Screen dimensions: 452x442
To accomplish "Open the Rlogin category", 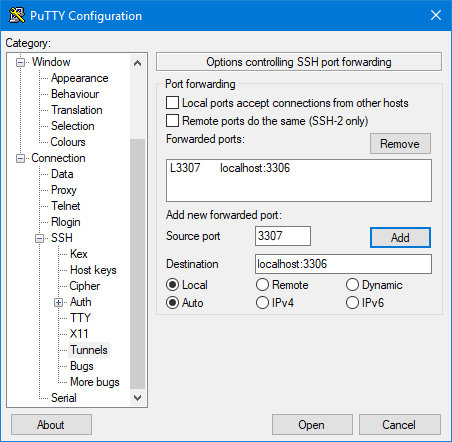I will (65, 222).
